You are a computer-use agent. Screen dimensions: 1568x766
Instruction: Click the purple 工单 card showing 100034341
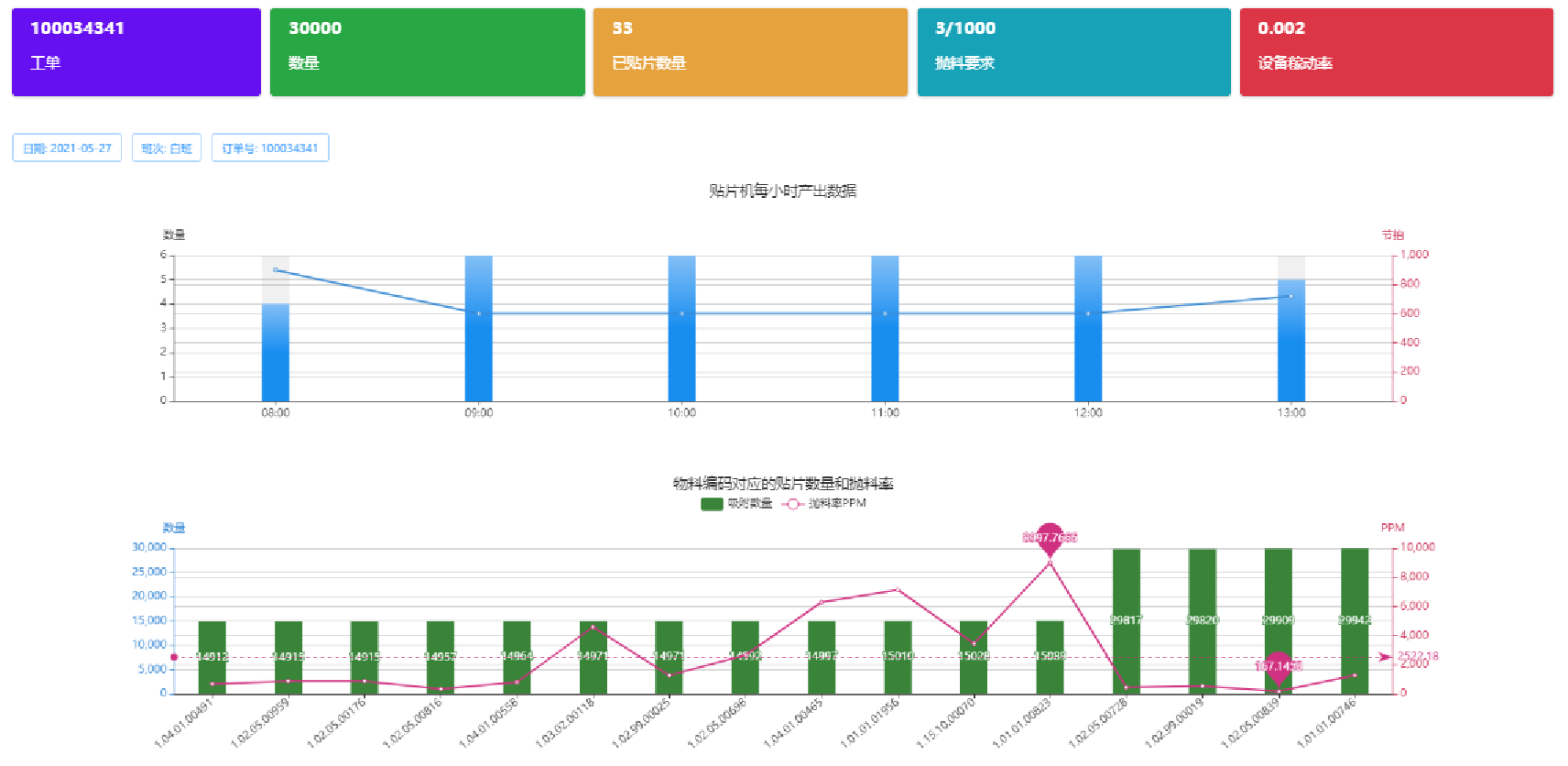pos(136,52)
